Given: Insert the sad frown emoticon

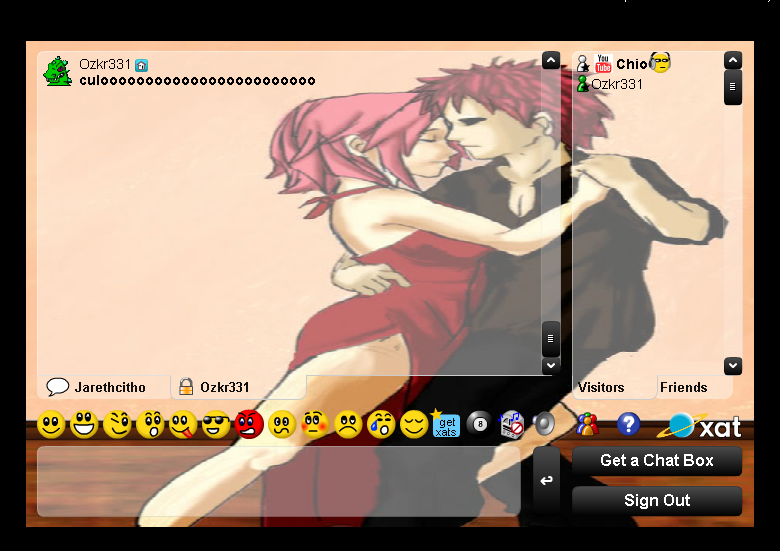Looking at the screenshot, I should (348, 425).
